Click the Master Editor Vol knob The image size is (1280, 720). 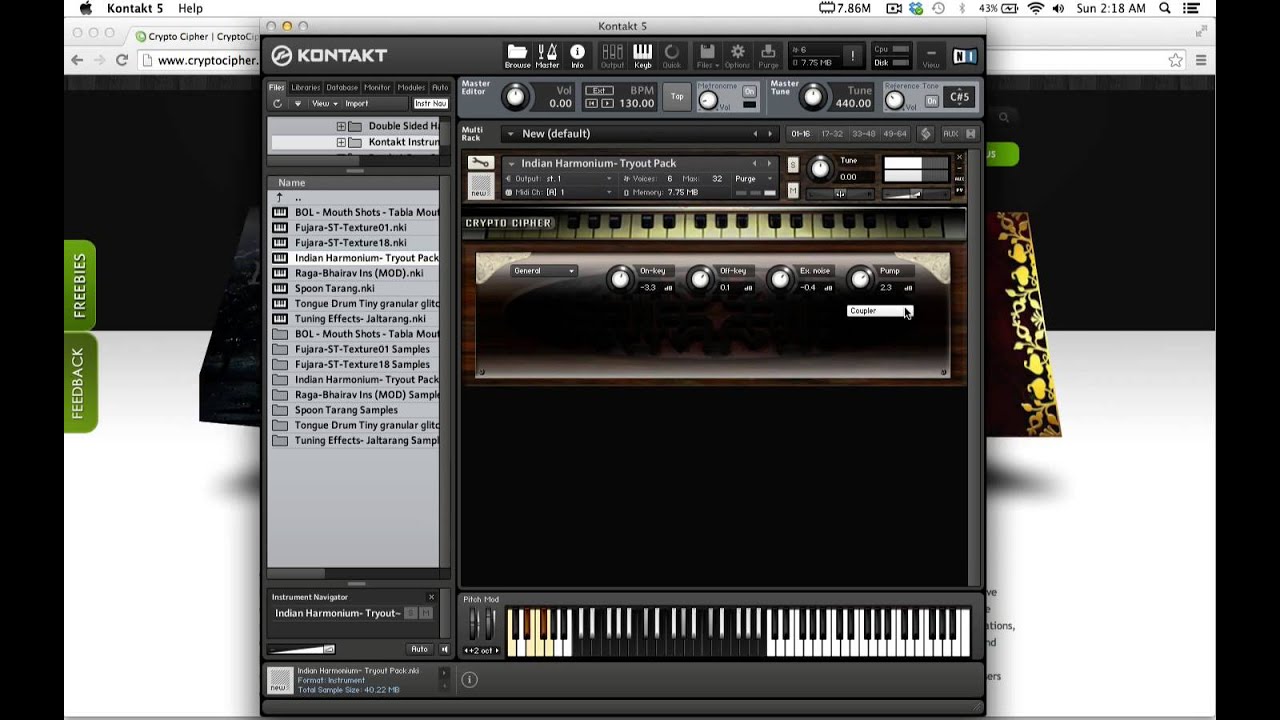(x=515, y=97)
